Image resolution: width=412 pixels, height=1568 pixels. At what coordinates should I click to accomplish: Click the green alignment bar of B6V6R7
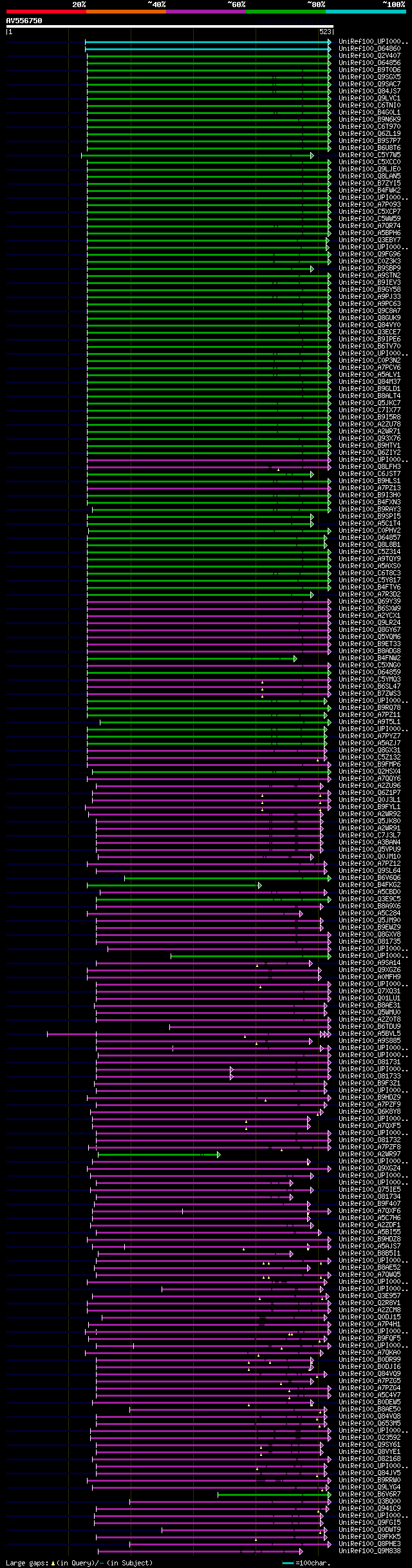[x=274, y=1495]
